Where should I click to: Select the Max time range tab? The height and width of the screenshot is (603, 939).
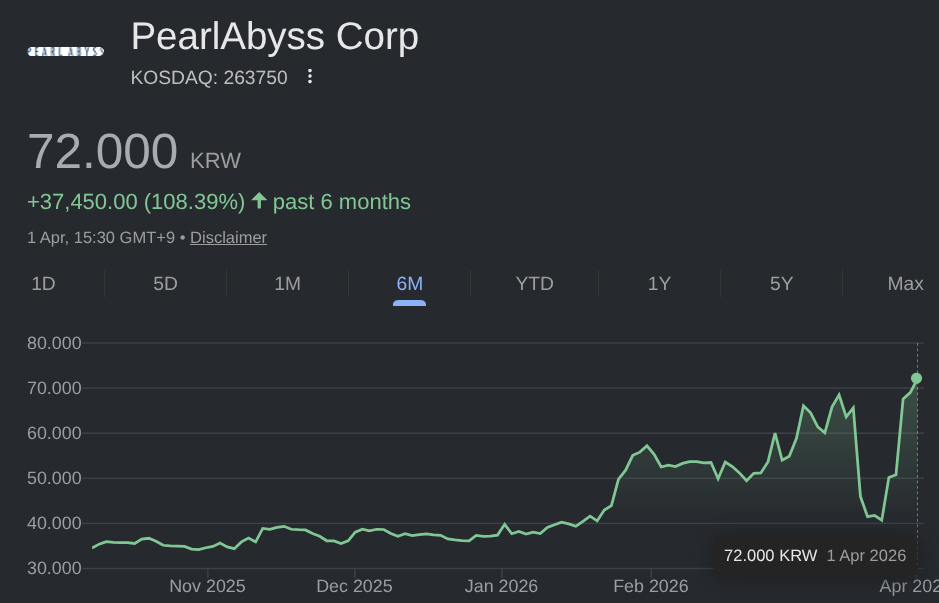[905, 283]
